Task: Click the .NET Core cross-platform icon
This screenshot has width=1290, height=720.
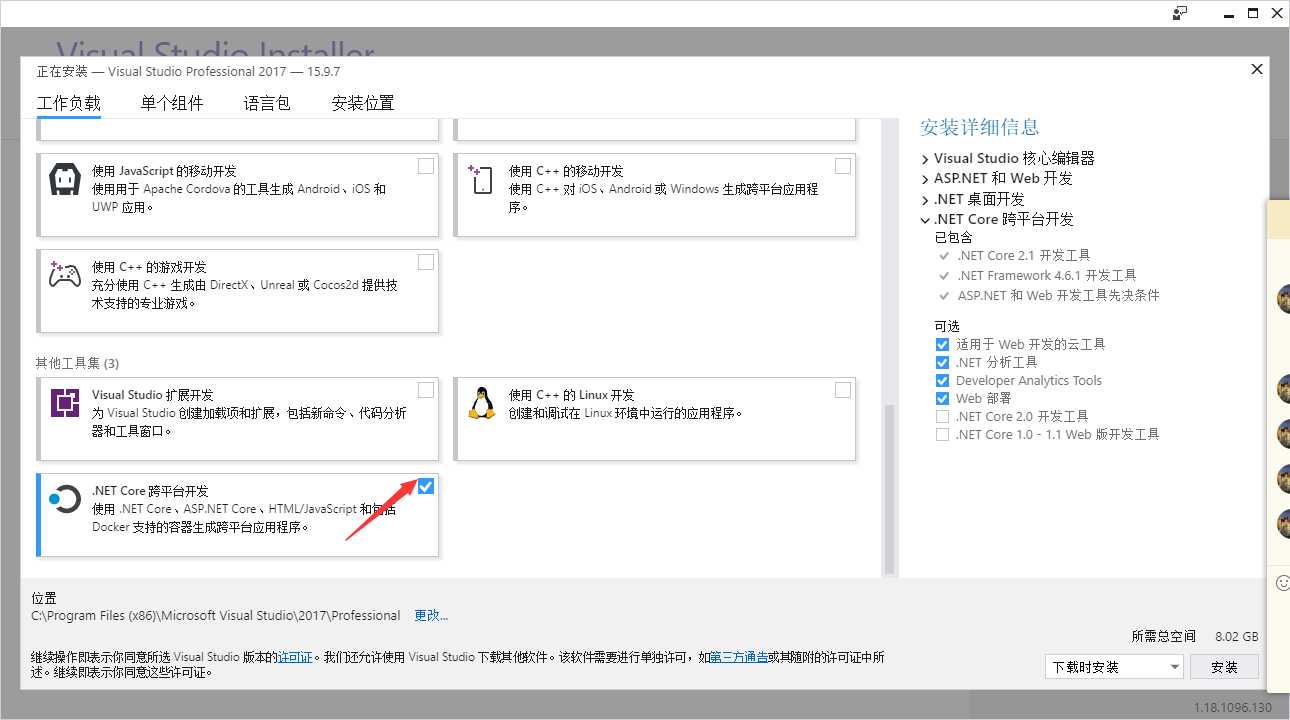Action: click(65, 499)
